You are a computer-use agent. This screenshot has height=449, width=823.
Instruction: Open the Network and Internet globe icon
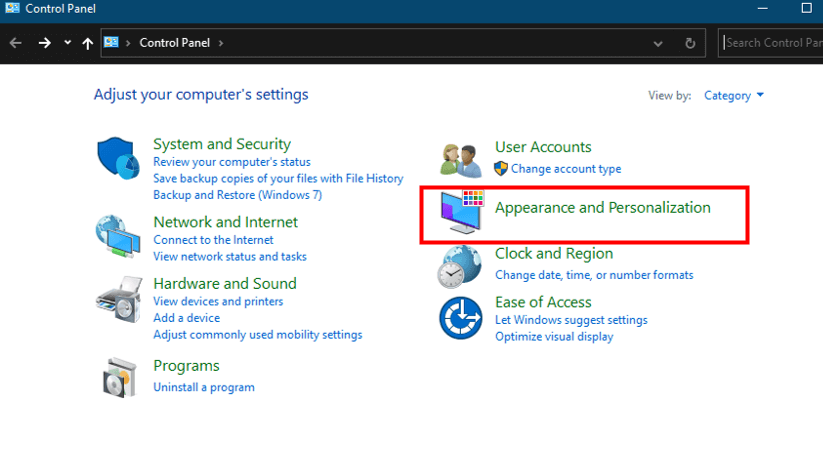[118, 236]
